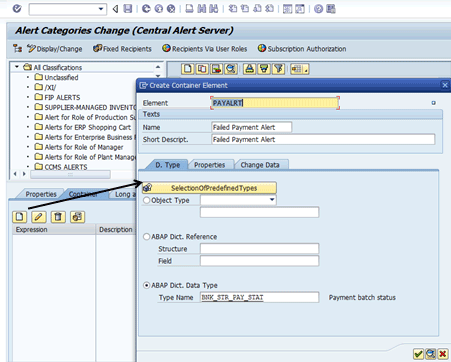Click the tree horizontal scrollbar handle

click(x=70, y=174)
